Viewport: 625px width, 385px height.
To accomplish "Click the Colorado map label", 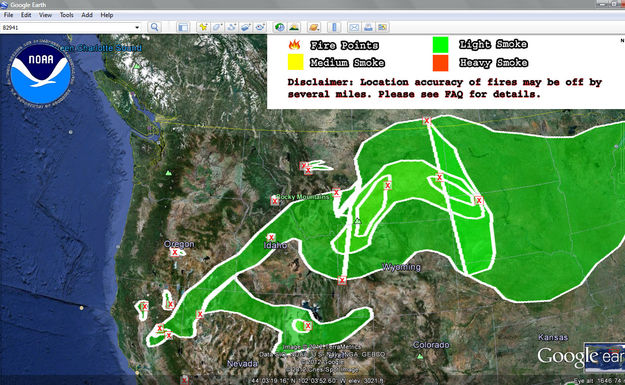I will (431, 345).
